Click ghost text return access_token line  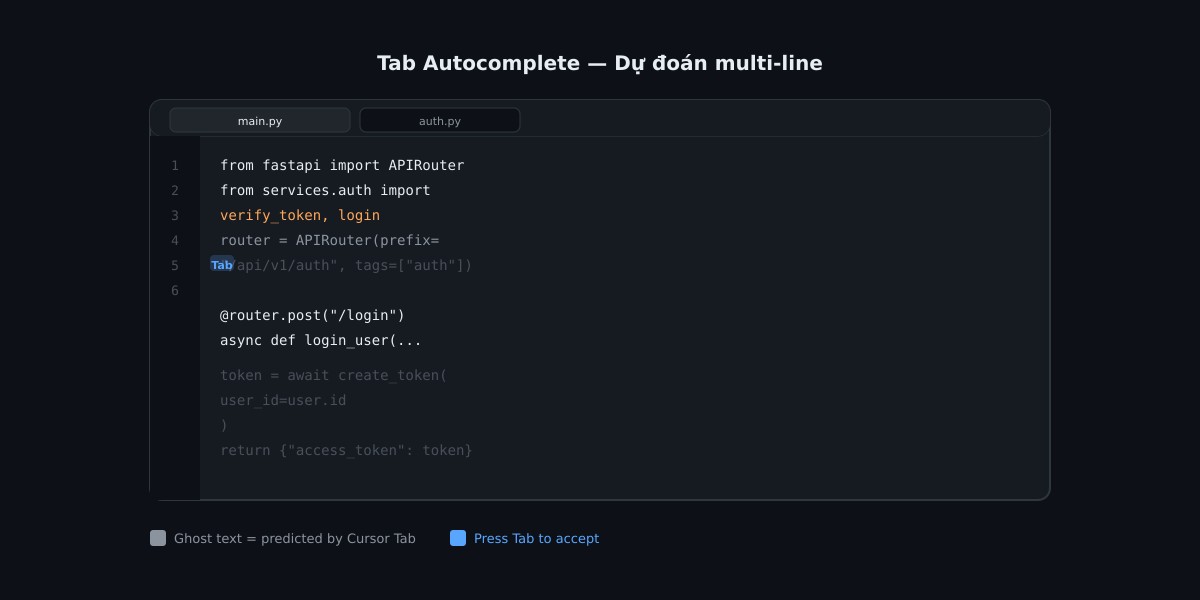[x=346, y=450]
